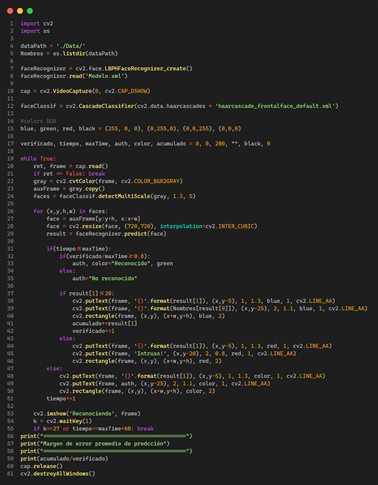Click the detectMultiScale(gray, 1.3, 5) line
The image size is (378, 485).
tap(114, 196)
